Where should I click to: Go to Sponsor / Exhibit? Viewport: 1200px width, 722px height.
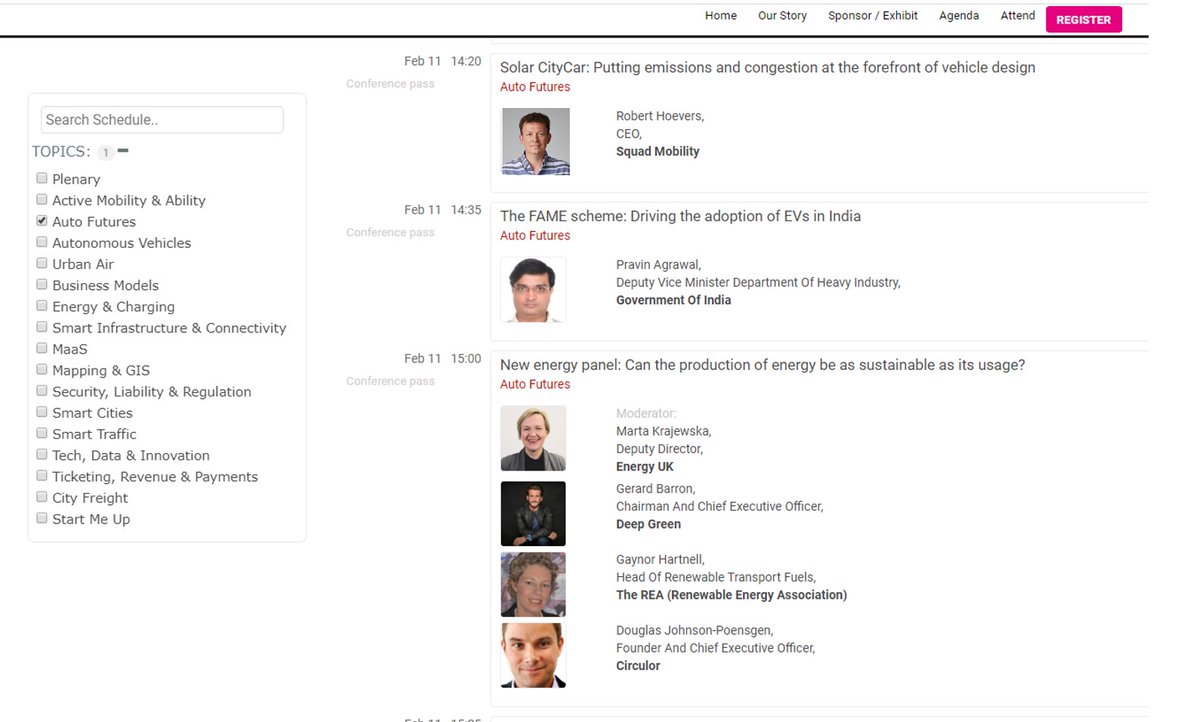(873, 16)
